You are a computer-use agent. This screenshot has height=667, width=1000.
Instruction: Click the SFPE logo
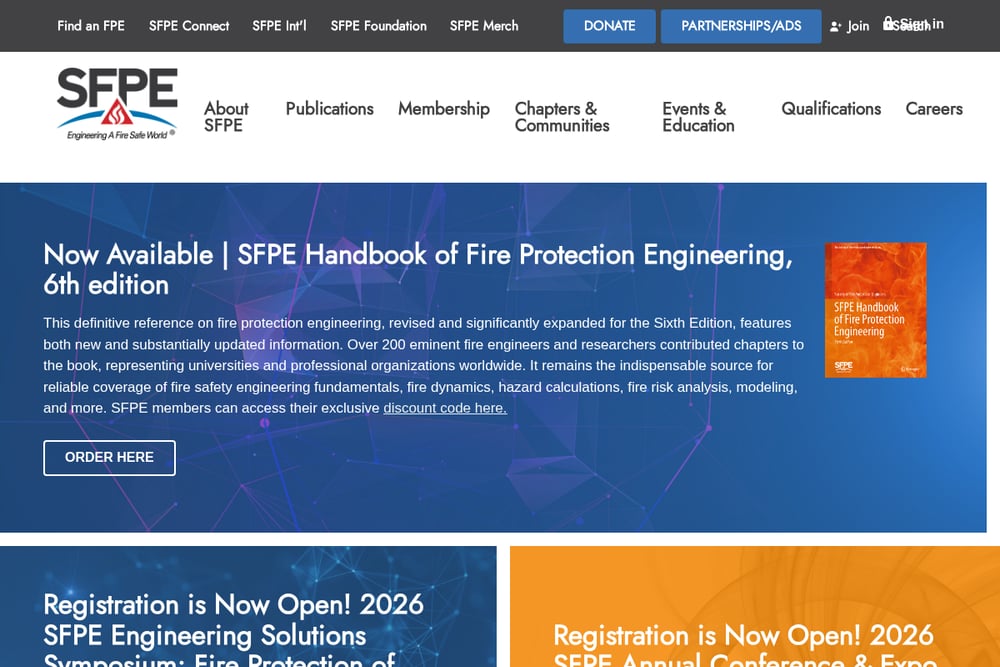pyautogui.click(x=117, y=103)
